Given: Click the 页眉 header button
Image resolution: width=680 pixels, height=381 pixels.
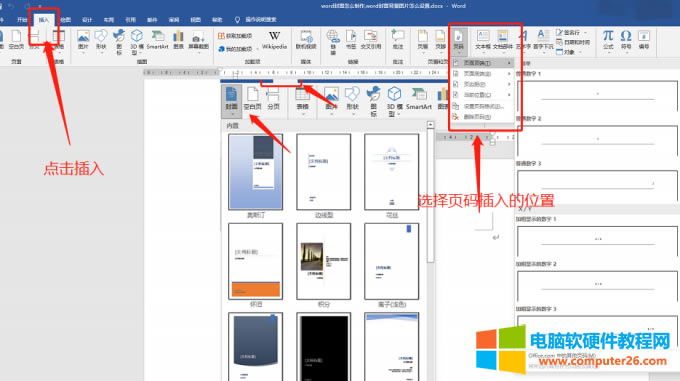Looking at the screenshot, I should [422, 39].
